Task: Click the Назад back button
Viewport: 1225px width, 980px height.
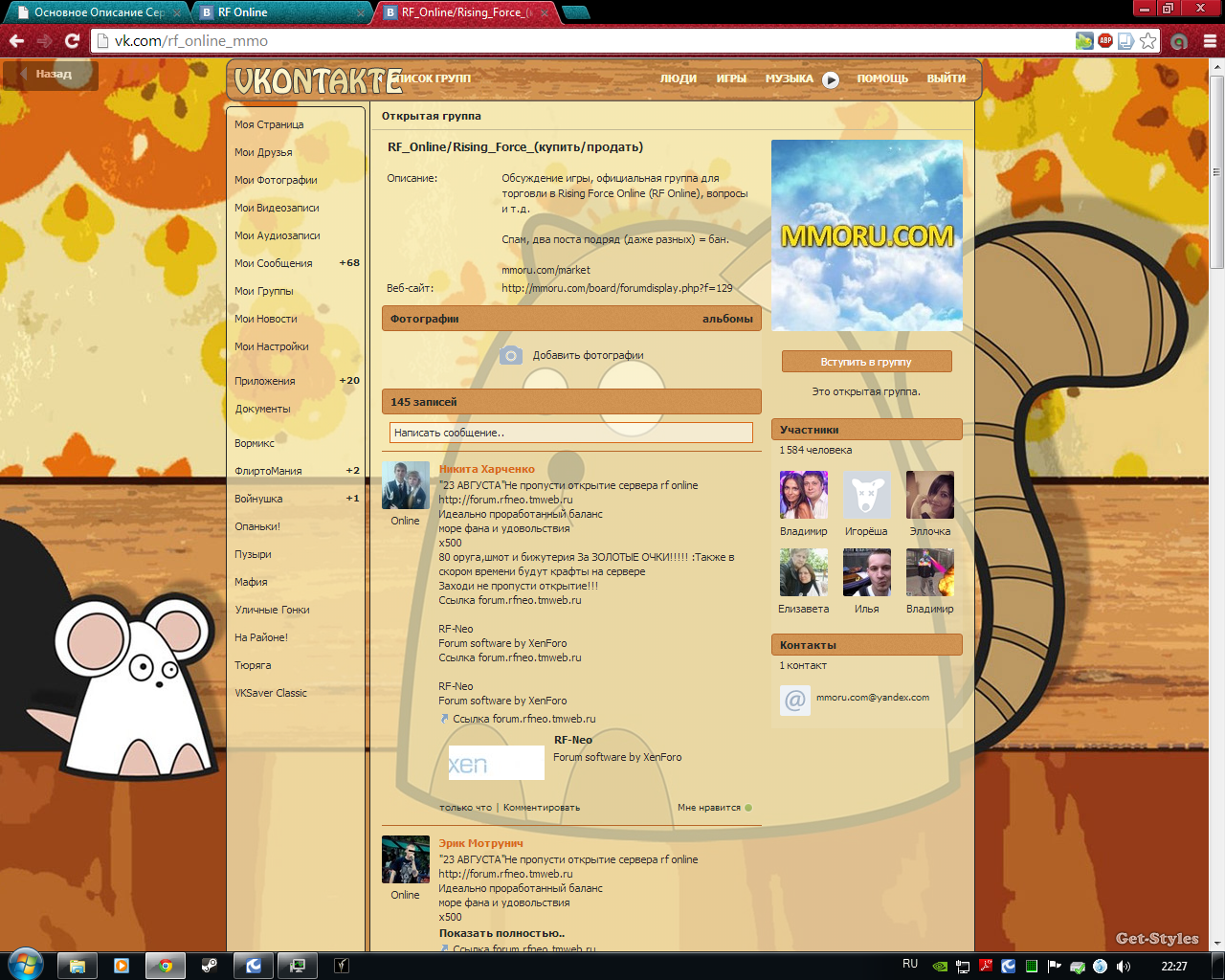Action: 51,75
